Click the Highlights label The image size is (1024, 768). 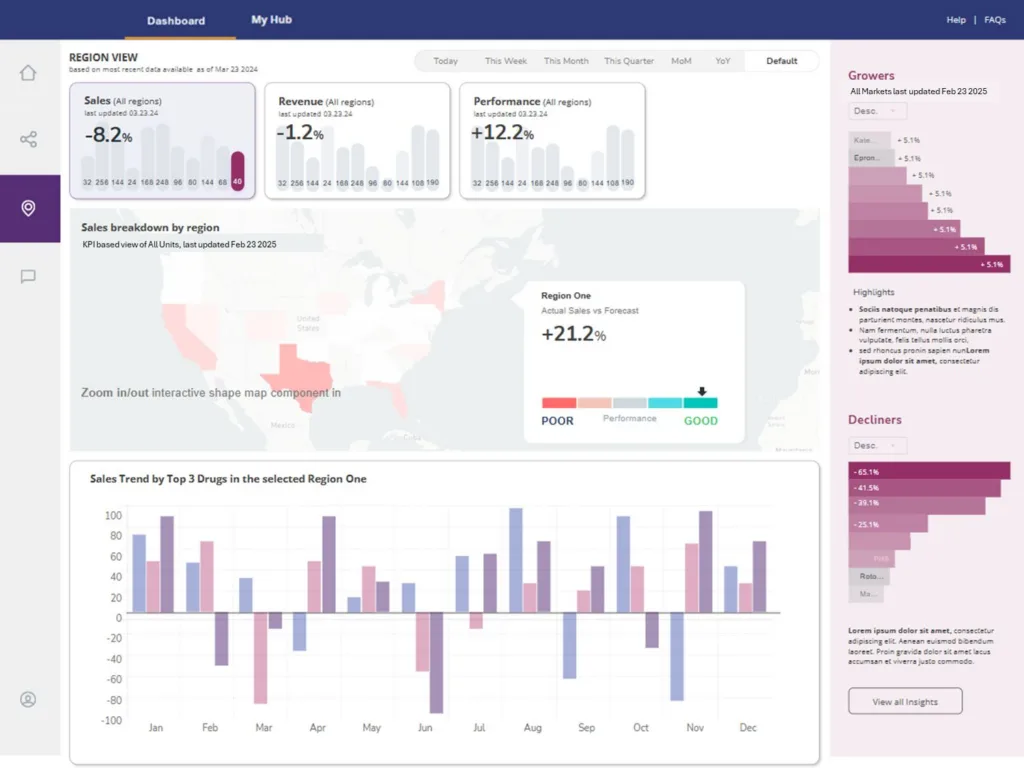[x=873, y=292]
